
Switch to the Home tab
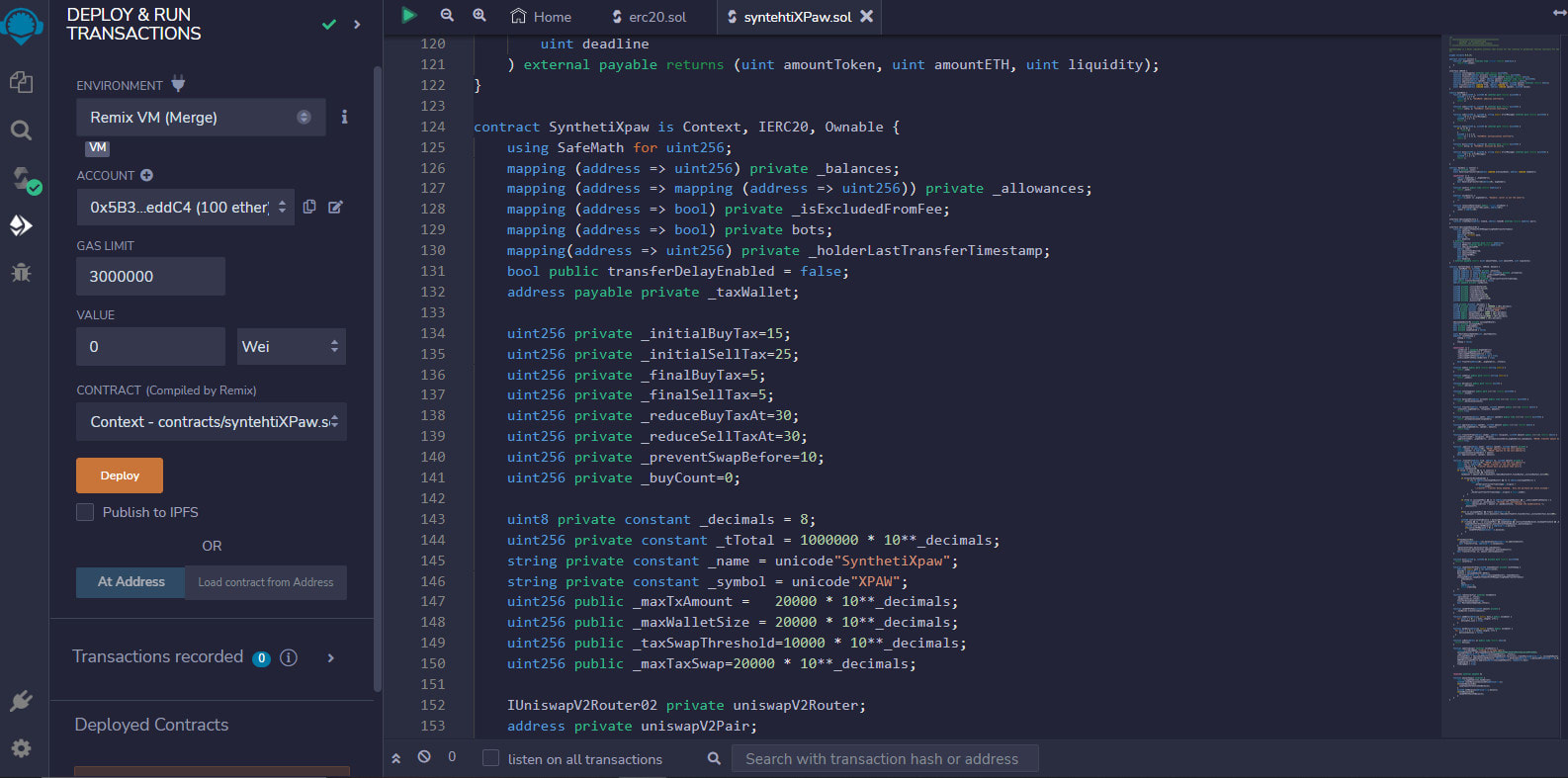tap(541, 17)
